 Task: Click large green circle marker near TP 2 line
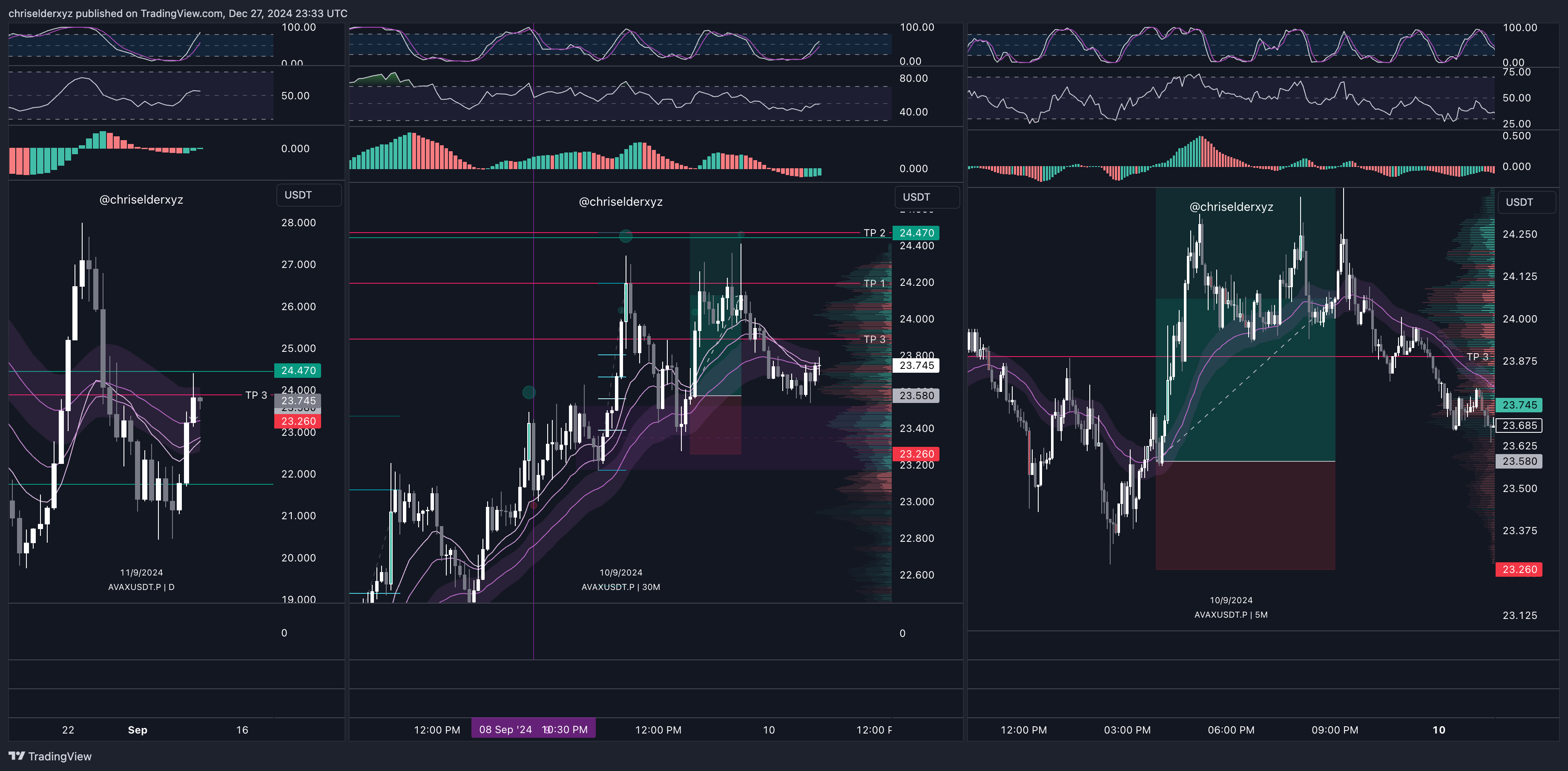625,236
